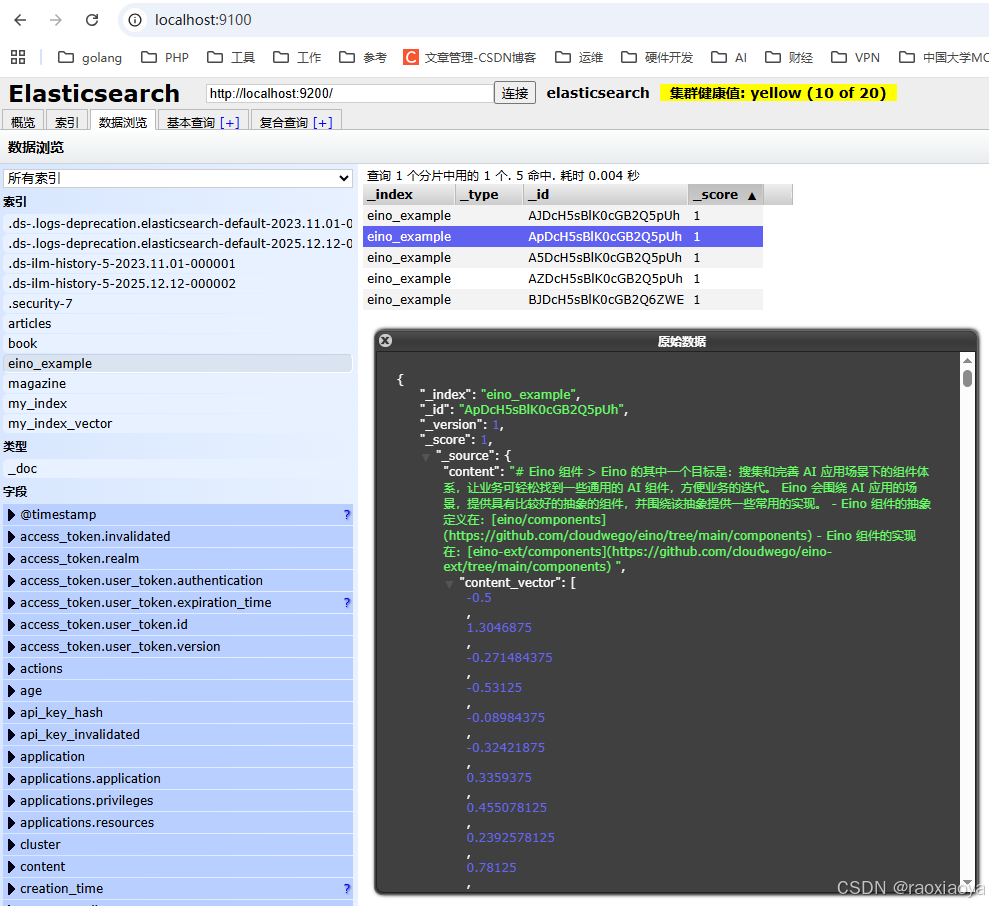Screen dimensions: 989x906
Task: Select the magazine index
Action: click(x=178, y=384)
